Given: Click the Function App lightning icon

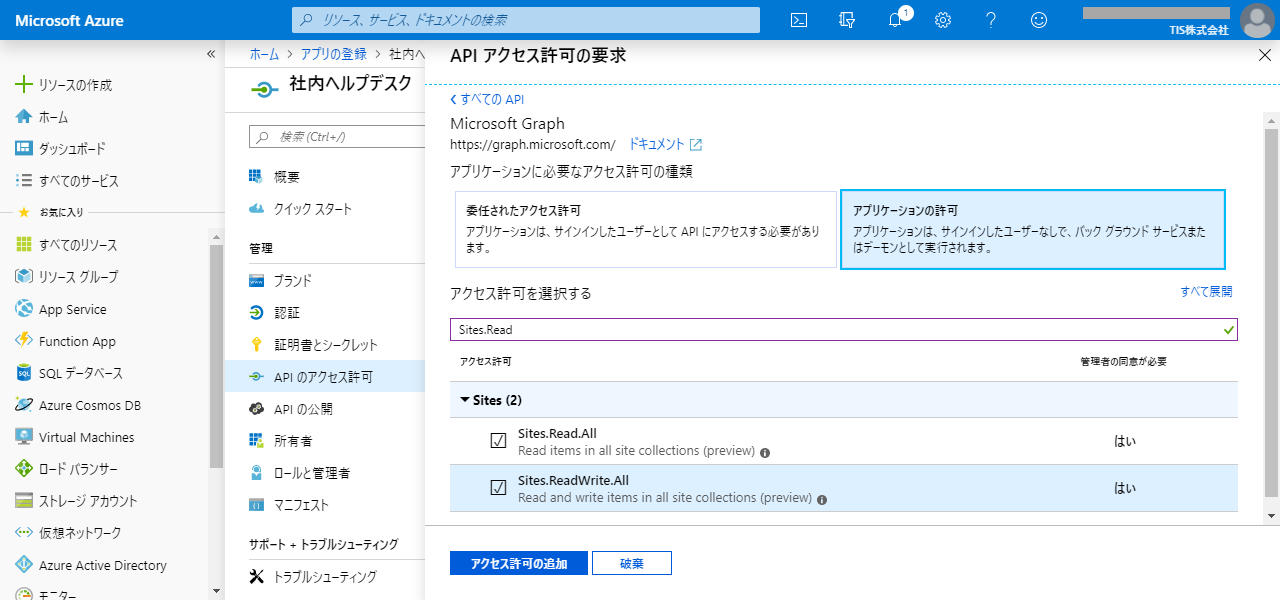Looking at the screenshot, I should pyautogui.click(x=24, y=341).
